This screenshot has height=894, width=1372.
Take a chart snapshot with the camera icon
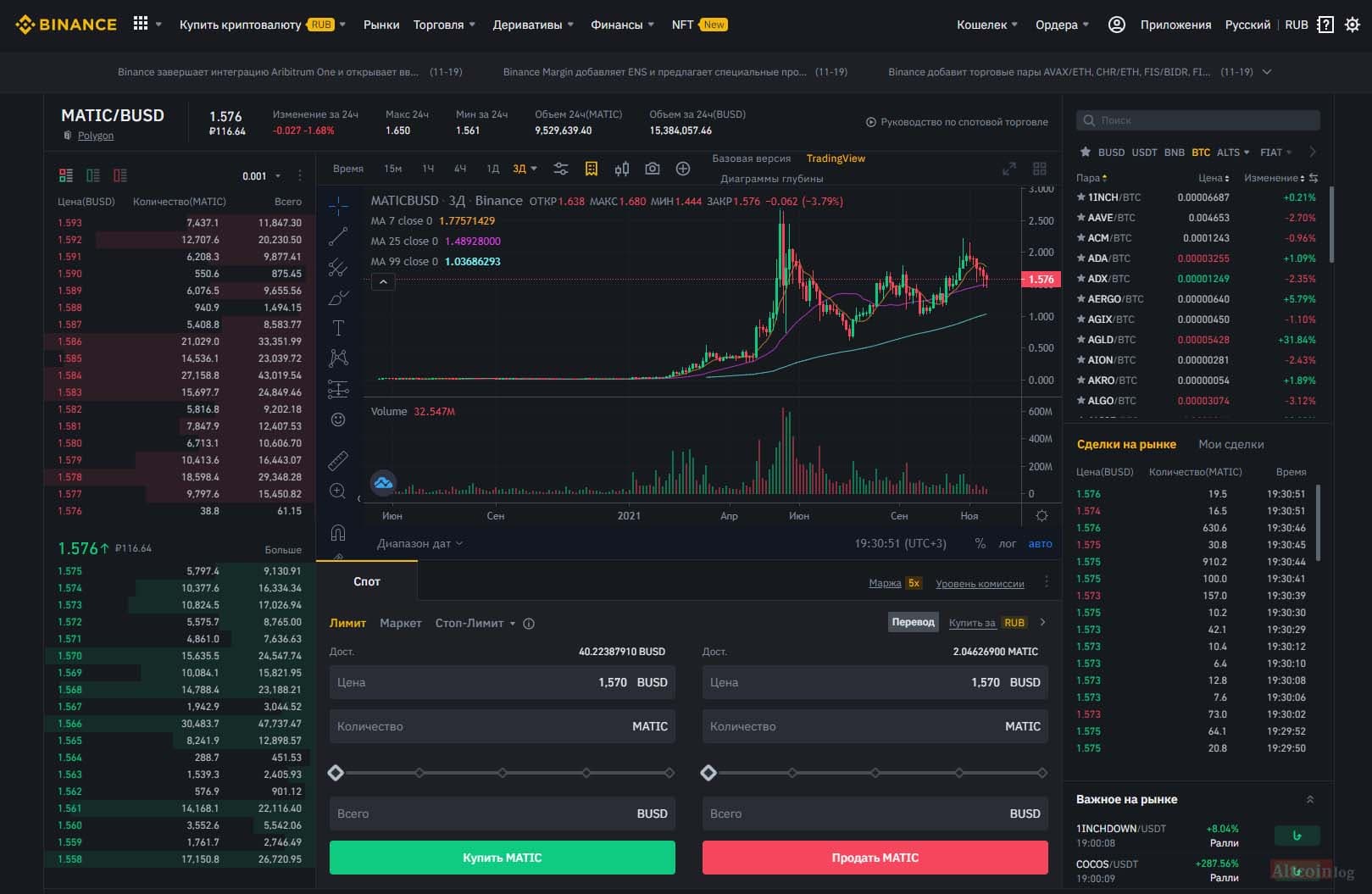[653, 169]
